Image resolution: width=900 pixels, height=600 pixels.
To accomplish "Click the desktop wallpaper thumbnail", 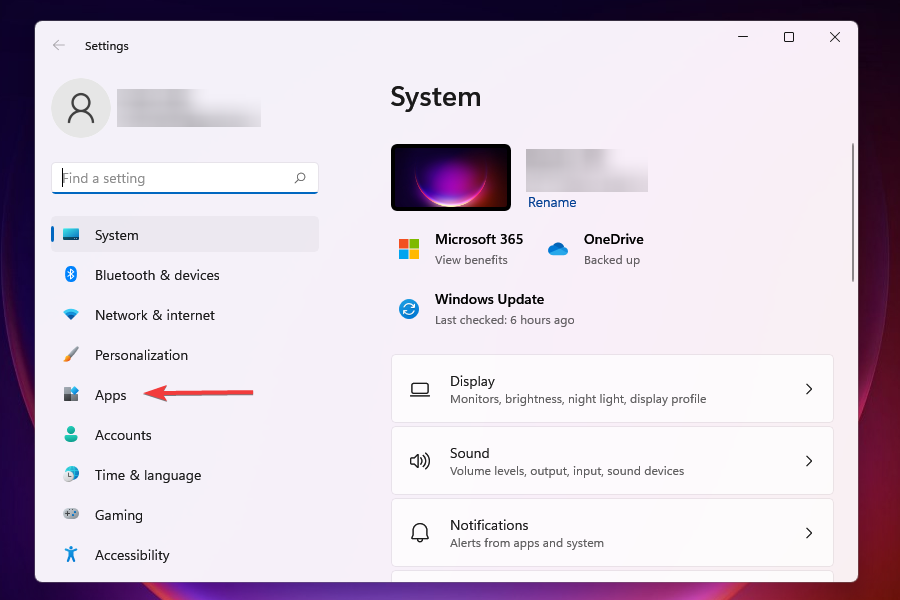I will click(x=451, y=177).
